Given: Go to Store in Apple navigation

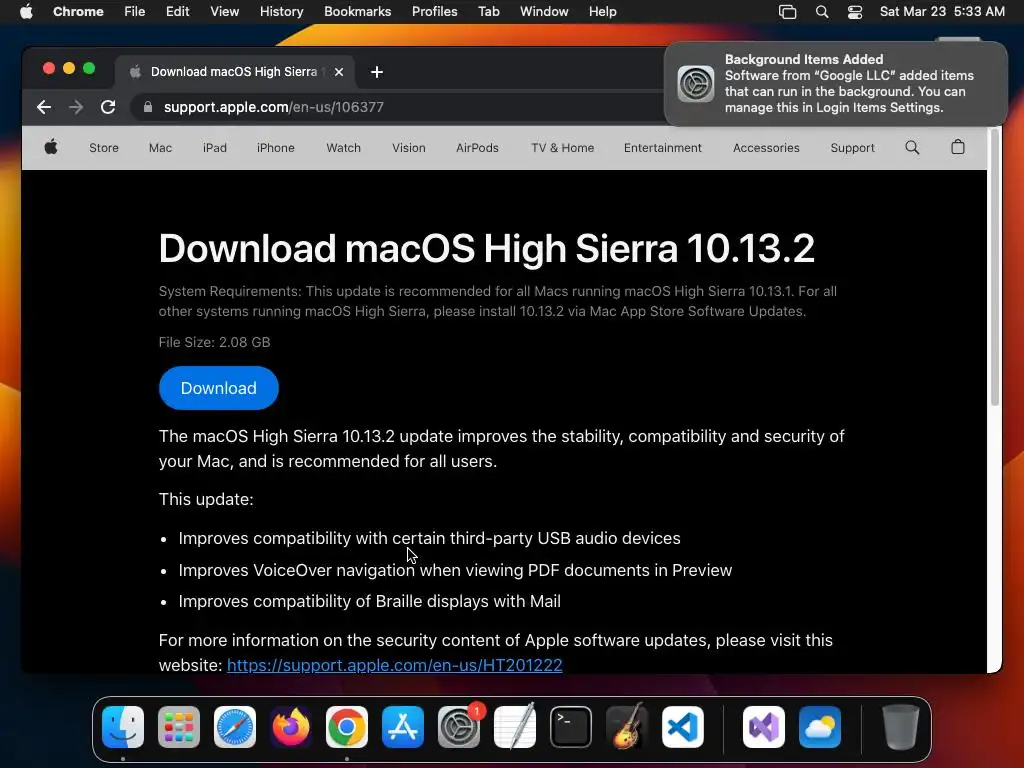Looking at the screenshot, I should [x=104, y=148].
